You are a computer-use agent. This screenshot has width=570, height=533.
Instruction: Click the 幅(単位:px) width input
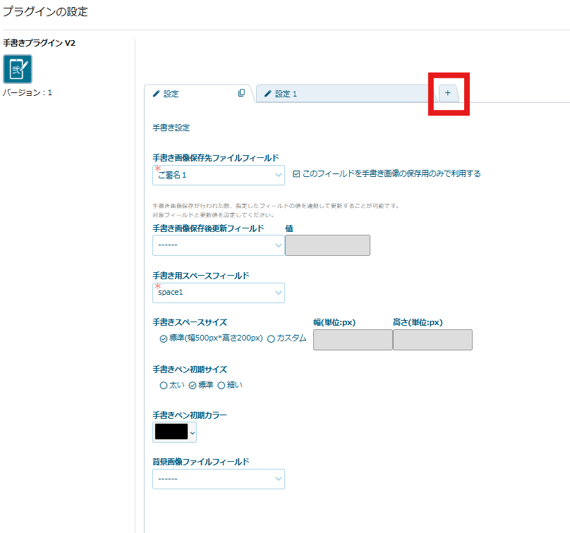point(353,340)
